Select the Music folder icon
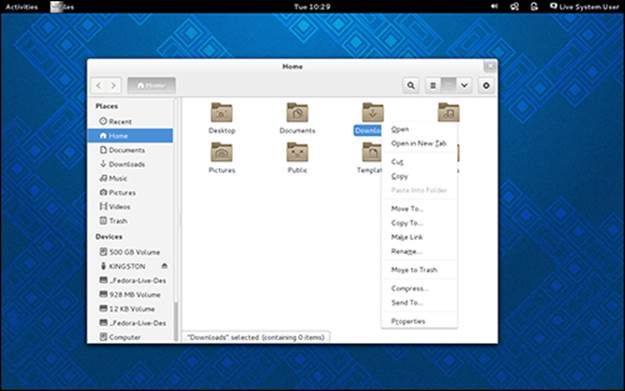The height and width of the screenshot is (391, 625). 448,112
